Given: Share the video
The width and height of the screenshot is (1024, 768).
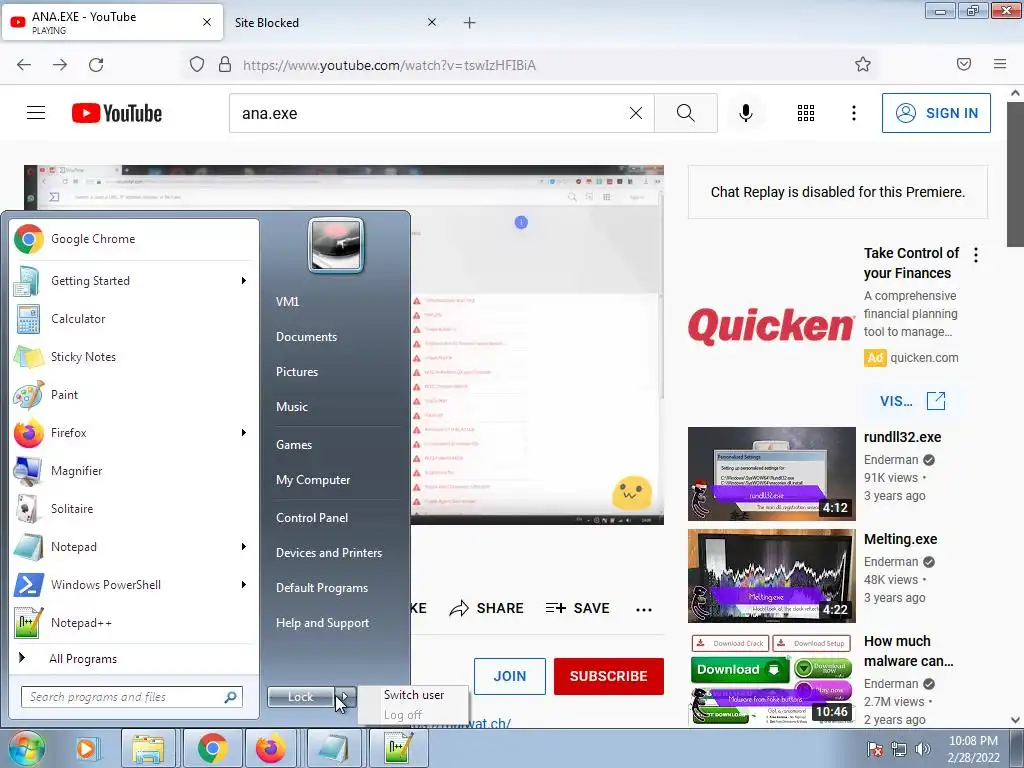Looking at the screenshot, I should coord(487,609).
